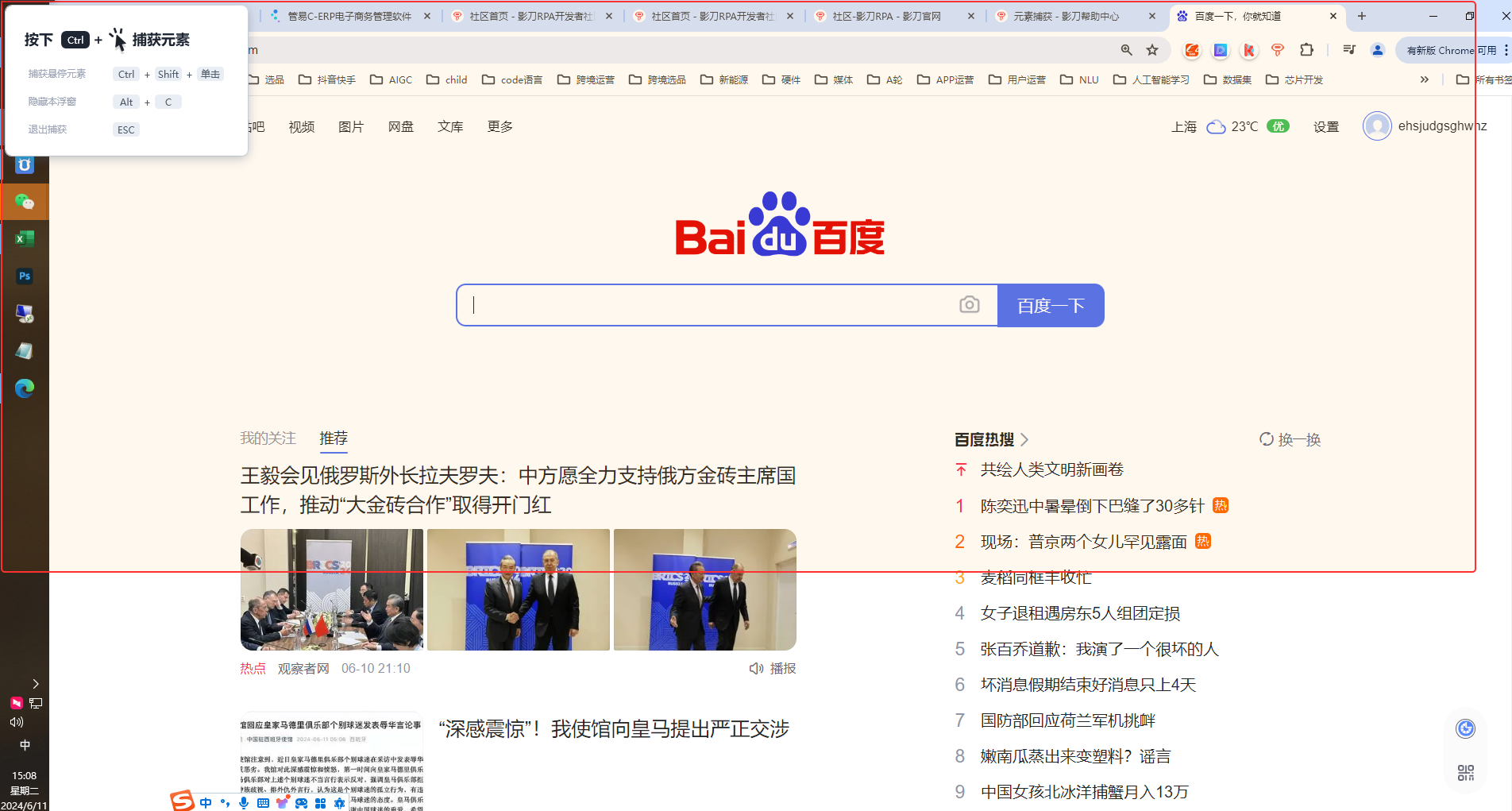Select the 推荐 feed tab
The image size is (1512, 811).
click(x=334, y=438)
